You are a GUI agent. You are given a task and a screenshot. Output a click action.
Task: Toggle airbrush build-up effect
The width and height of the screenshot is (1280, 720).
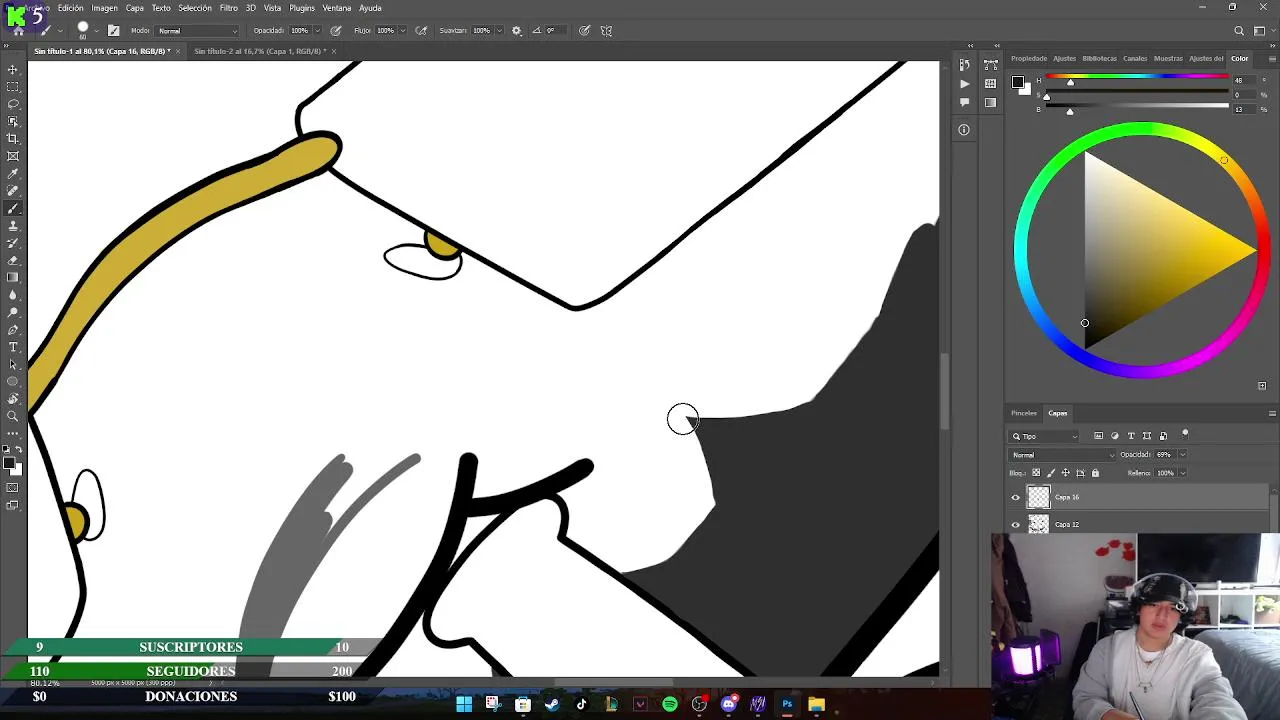coord(421,31)
